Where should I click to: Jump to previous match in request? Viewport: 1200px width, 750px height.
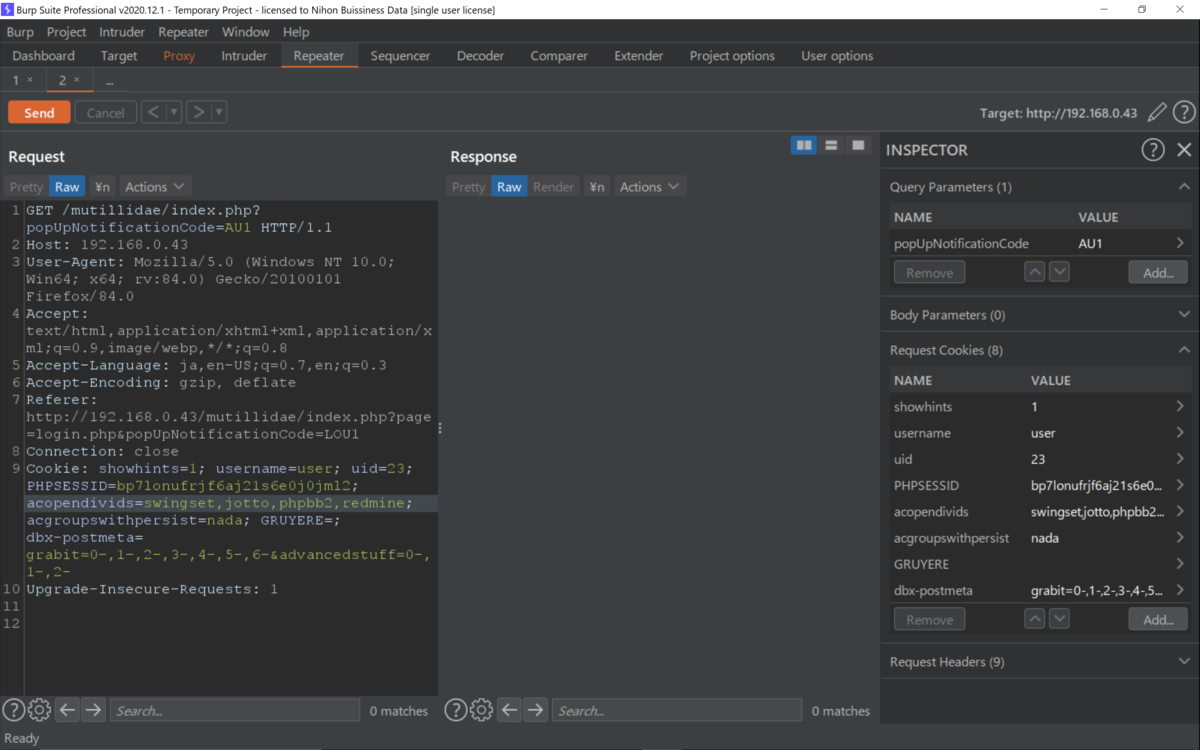67,710
